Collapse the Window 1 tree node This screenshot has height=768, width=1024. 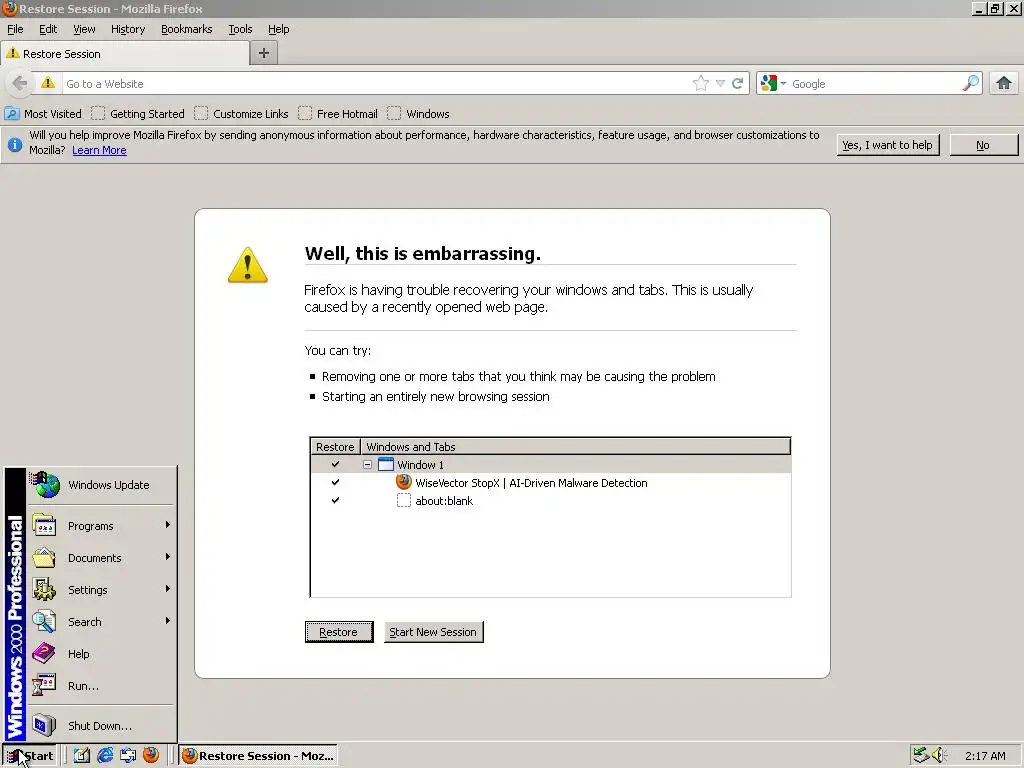(x=368, y=464)
